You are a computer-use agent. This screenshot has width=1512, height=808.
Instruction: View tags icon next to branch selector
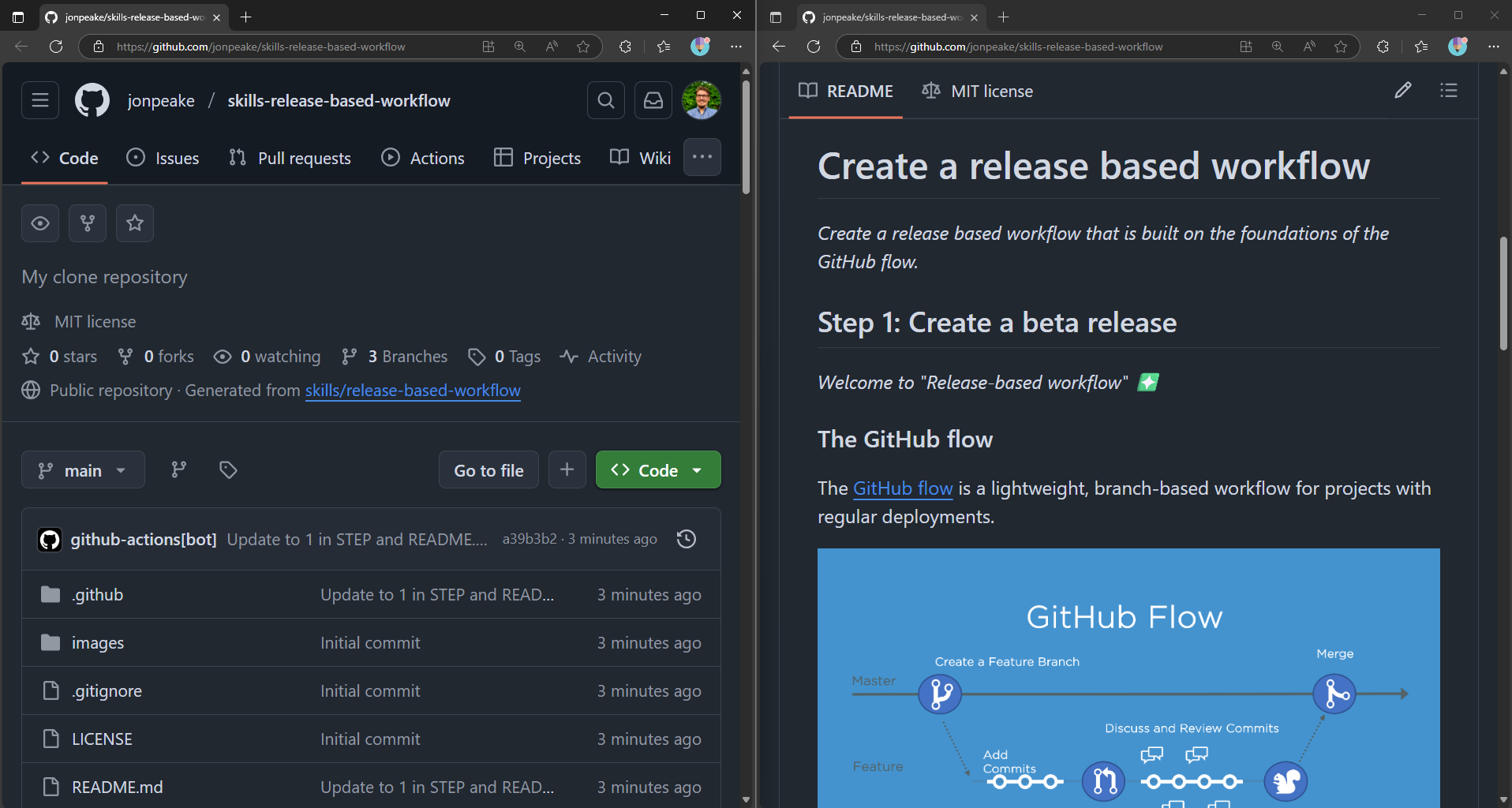tap(228, 470)
